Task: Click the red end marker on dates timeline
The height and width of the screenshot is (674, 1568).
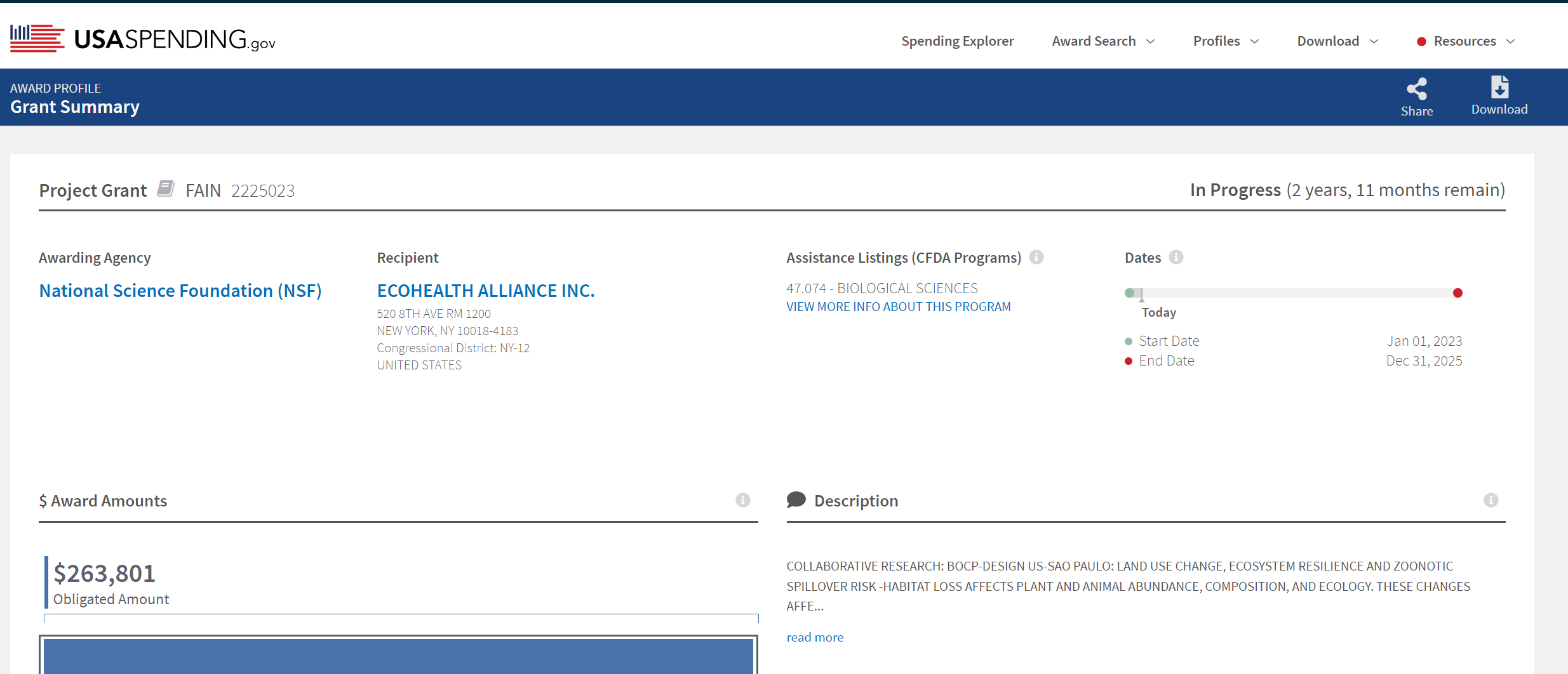Action: (x=1457, y=293)
